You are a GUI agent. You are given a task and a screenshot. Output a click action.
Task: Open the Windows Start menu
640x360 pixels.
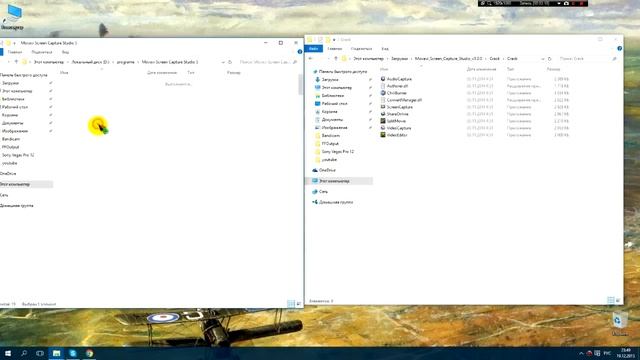click(7, 353)
